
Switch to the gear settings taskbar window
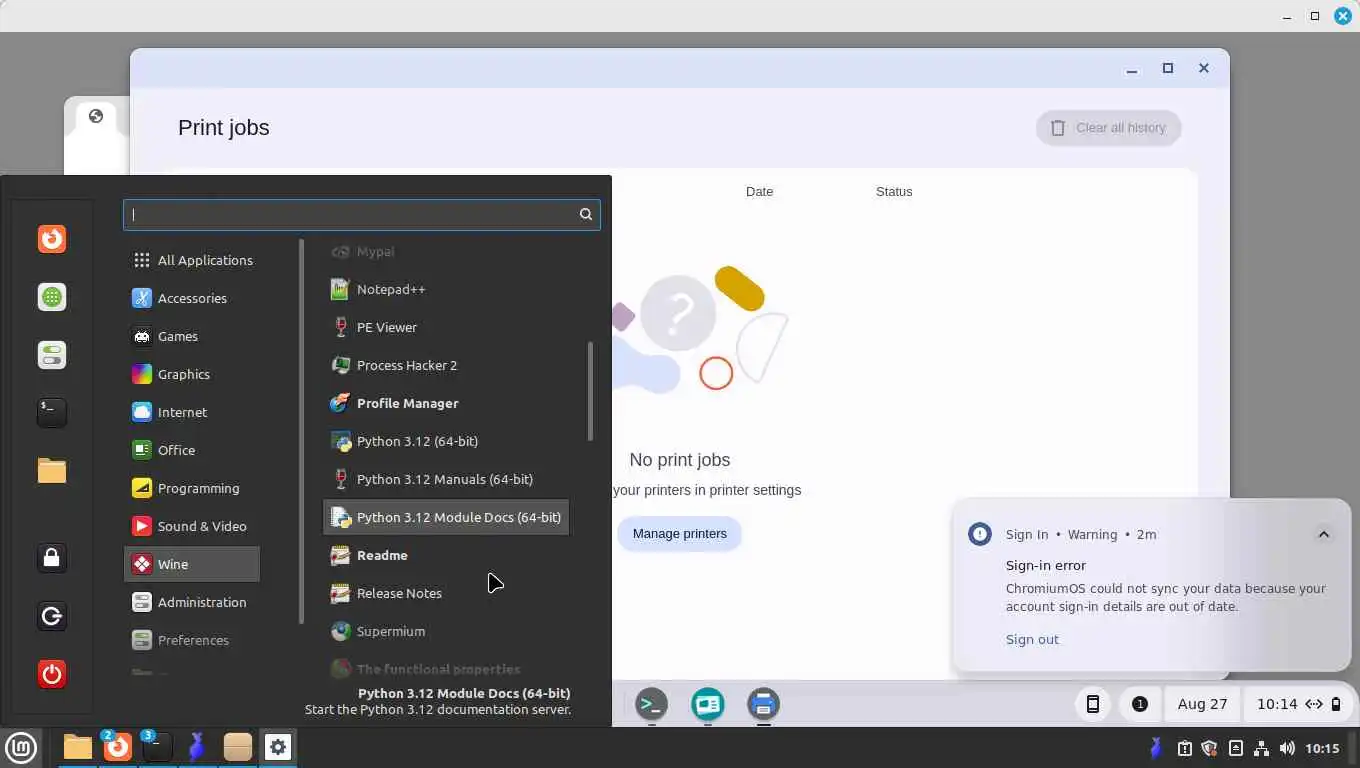[x=278, y=747]
